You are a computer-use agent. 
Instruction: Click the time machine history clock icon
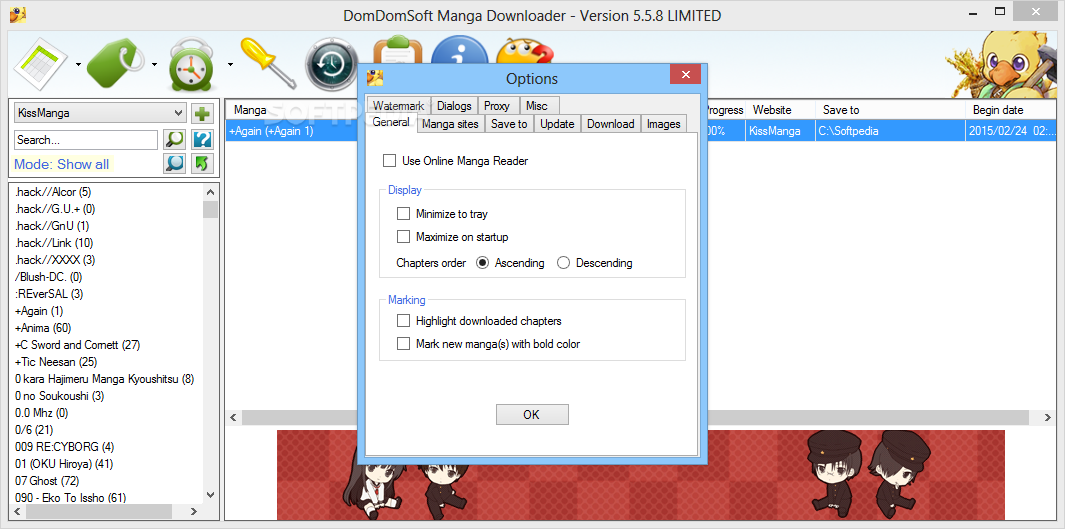coord(331,66)
